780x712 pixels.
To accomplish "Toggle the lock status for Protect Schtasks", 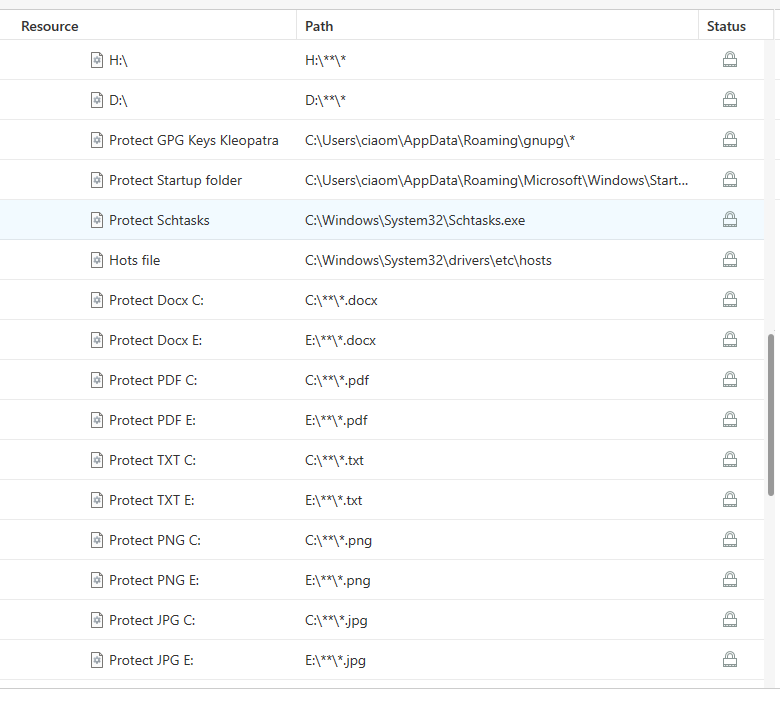I will (x=730, y=220).
